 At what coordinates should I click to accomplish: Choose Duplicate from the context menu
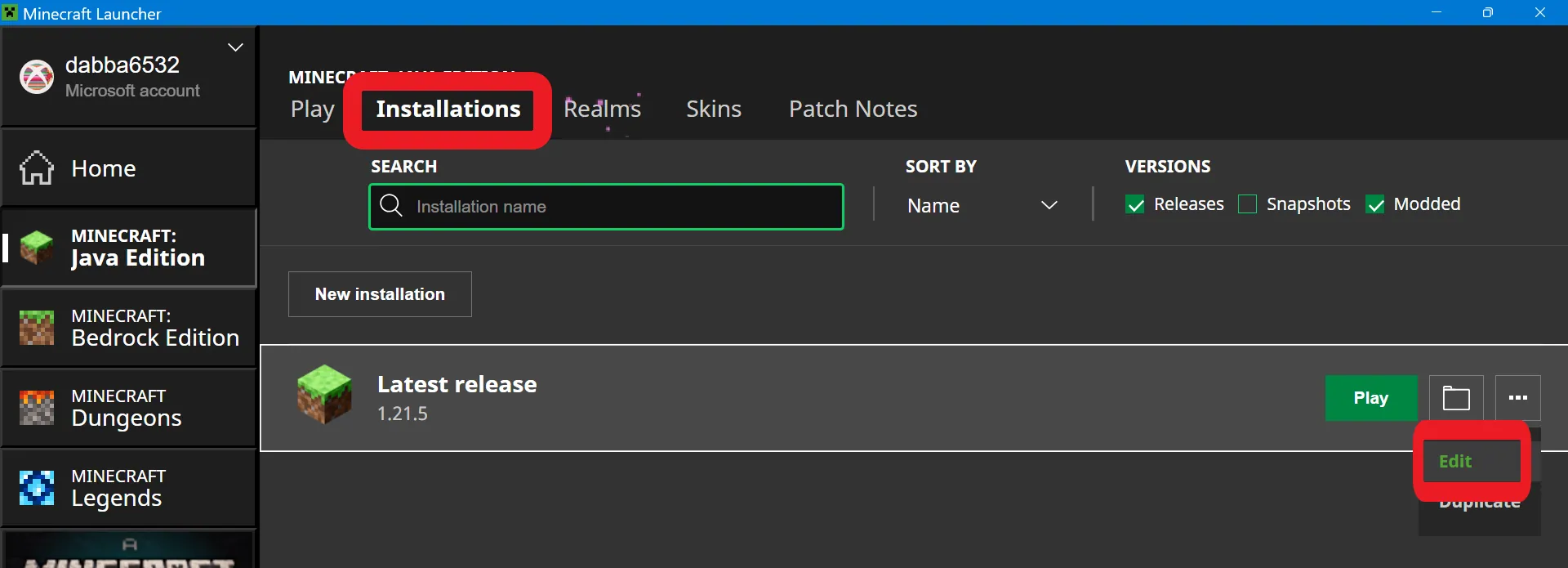(1480, 503)
